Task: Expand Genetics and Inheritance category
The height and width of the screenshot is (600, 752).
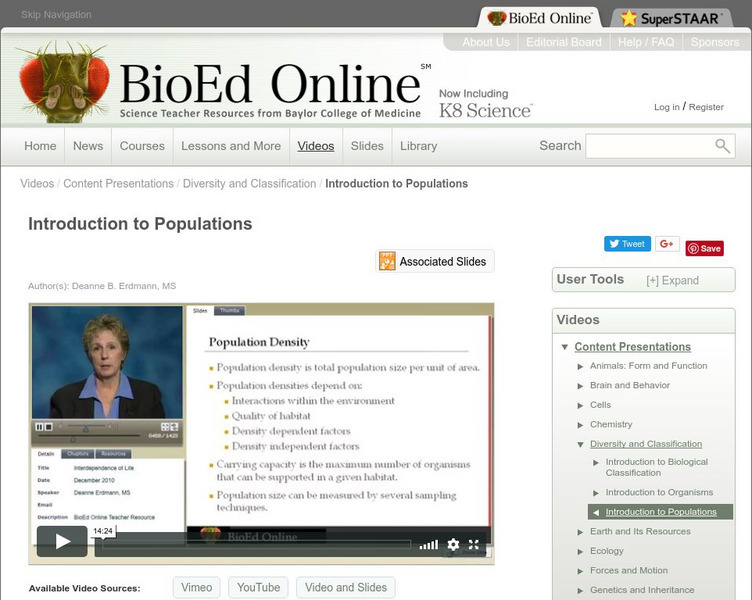Action: (580, 590)
